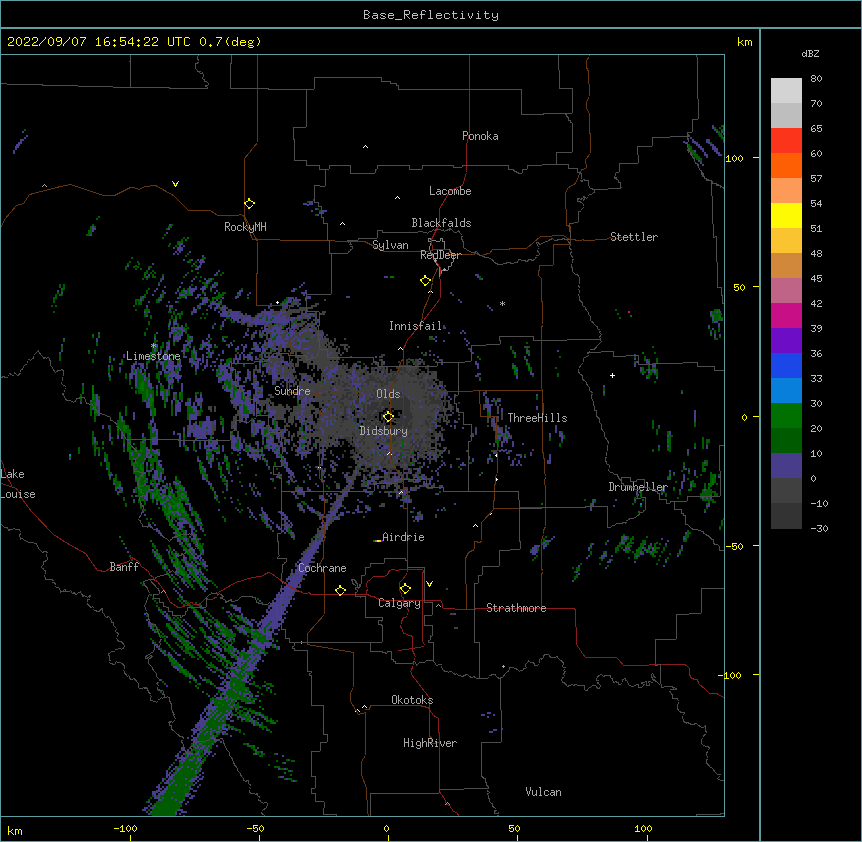Click the Banff town label

(x=124, y=567)
